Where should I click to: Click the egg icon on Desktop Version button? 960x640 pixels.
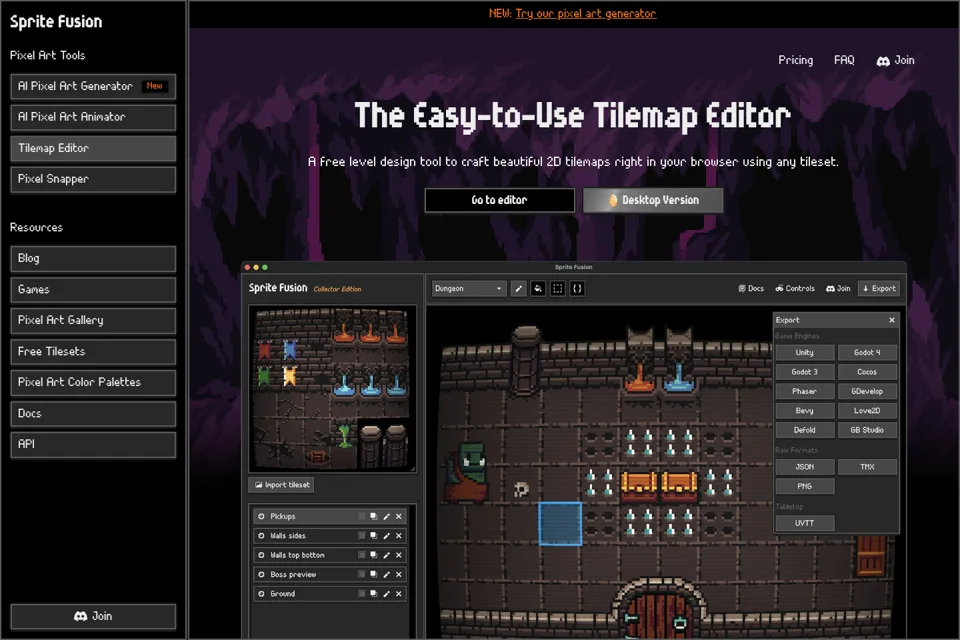pos(613,200)
